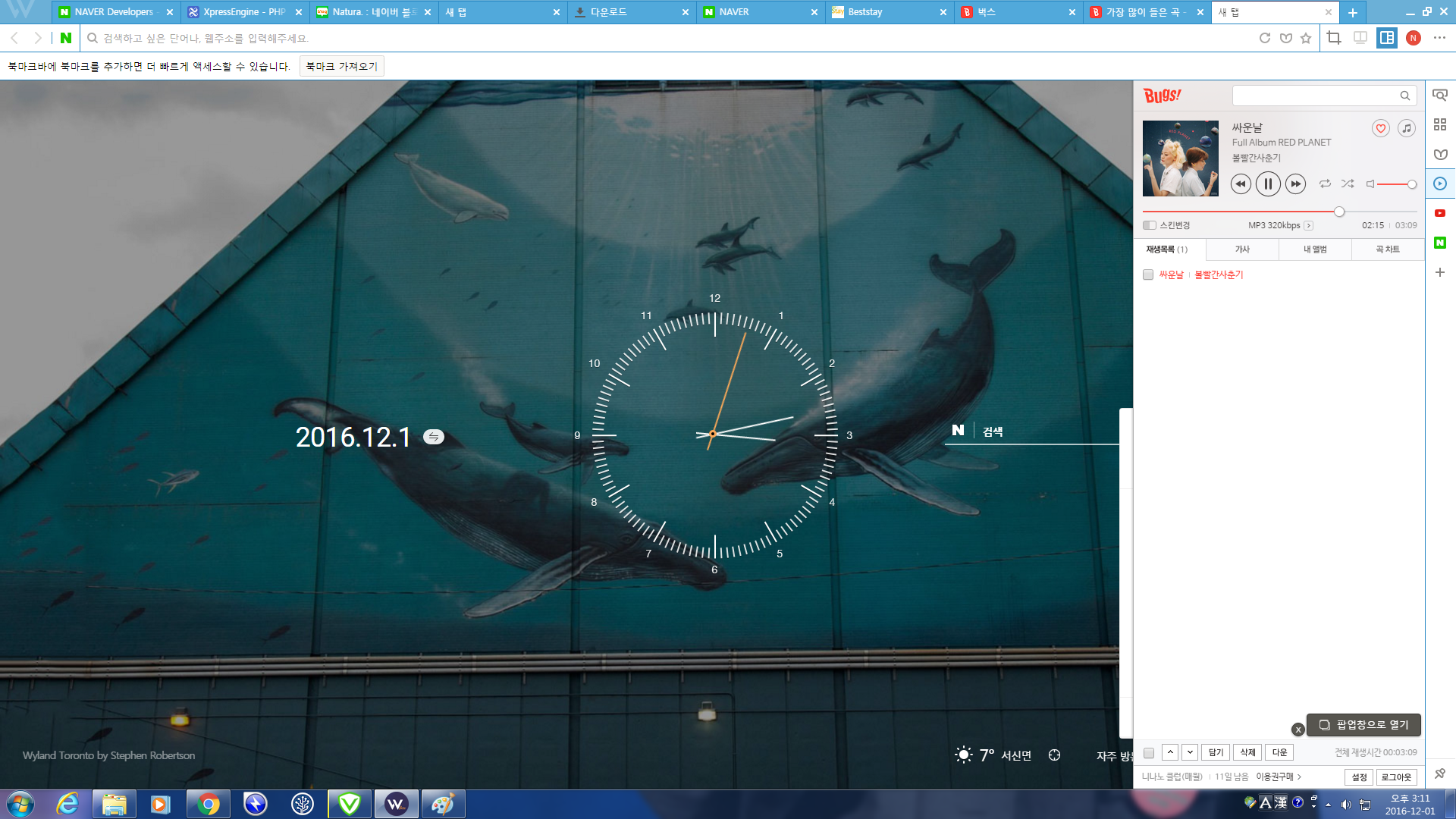Click the weather location target icon

coord(1054,755)
